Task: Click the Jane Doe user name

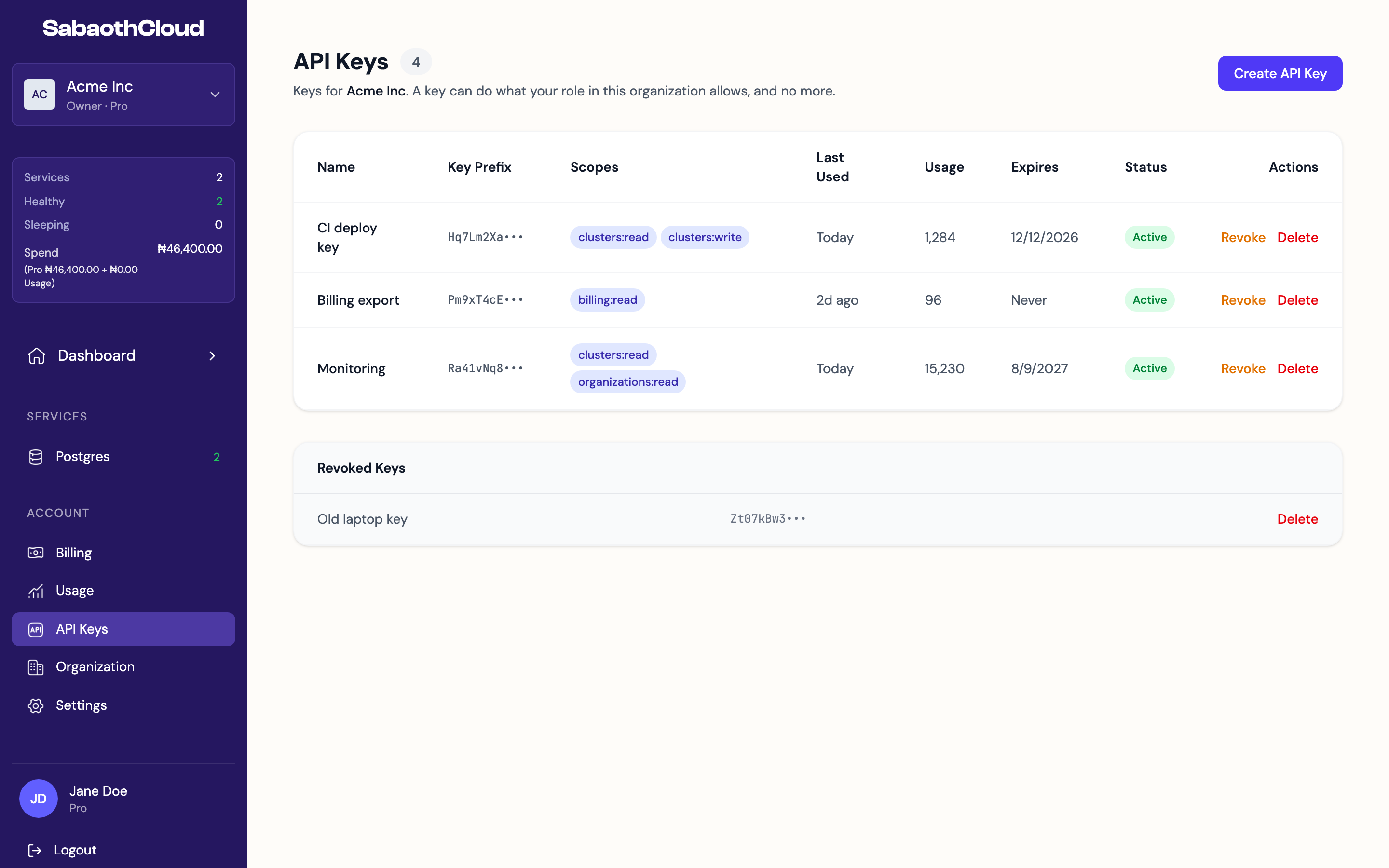Action: 98,791
